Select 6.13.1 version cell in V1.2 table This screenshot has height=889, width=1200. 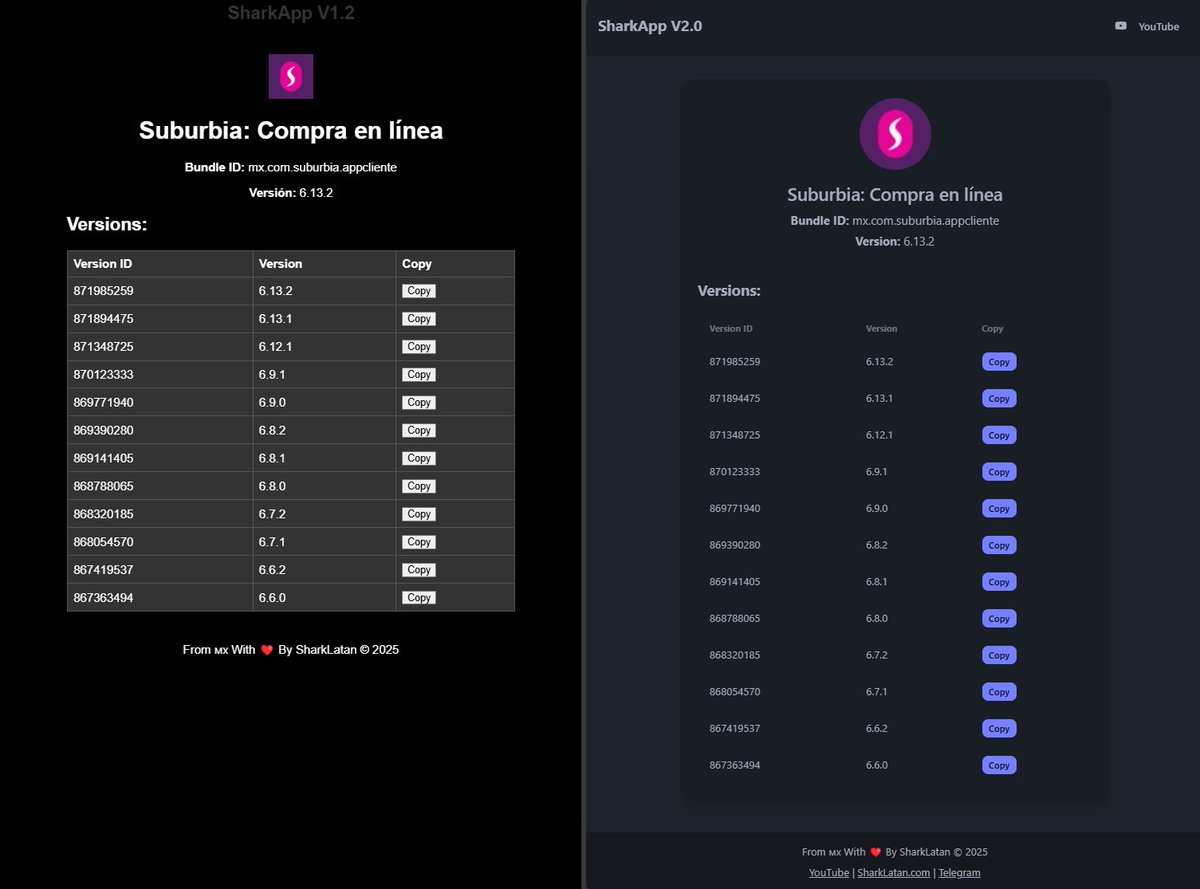coord(324,319)
